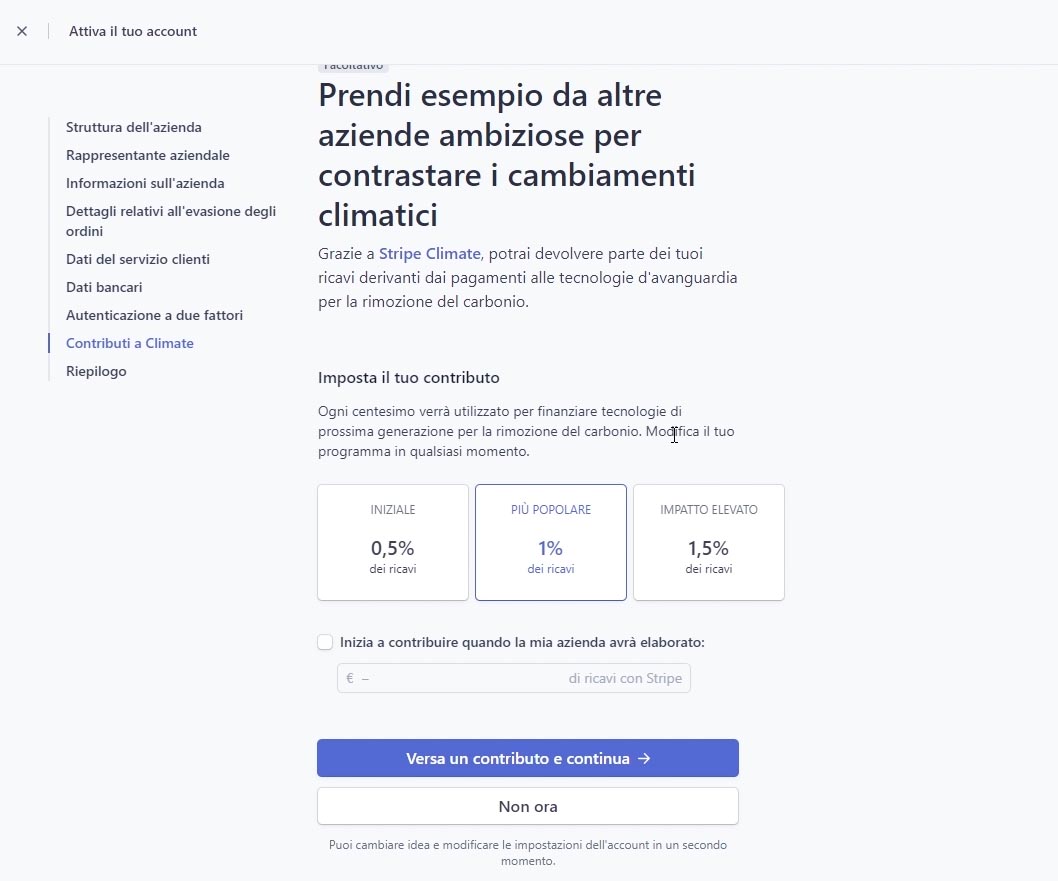This screenshot has height=881, width=1058.
Task: Select Contributi a Climate step
Action: (x=130, y=343)
